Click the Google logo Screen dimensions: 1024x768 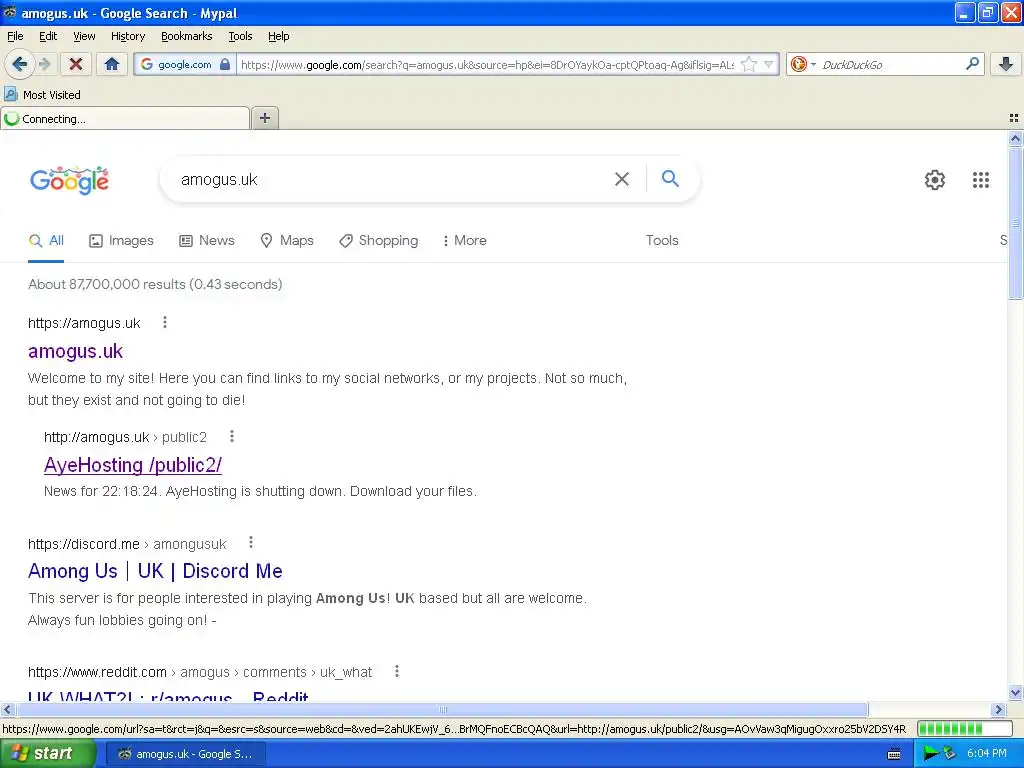[70, 180]
